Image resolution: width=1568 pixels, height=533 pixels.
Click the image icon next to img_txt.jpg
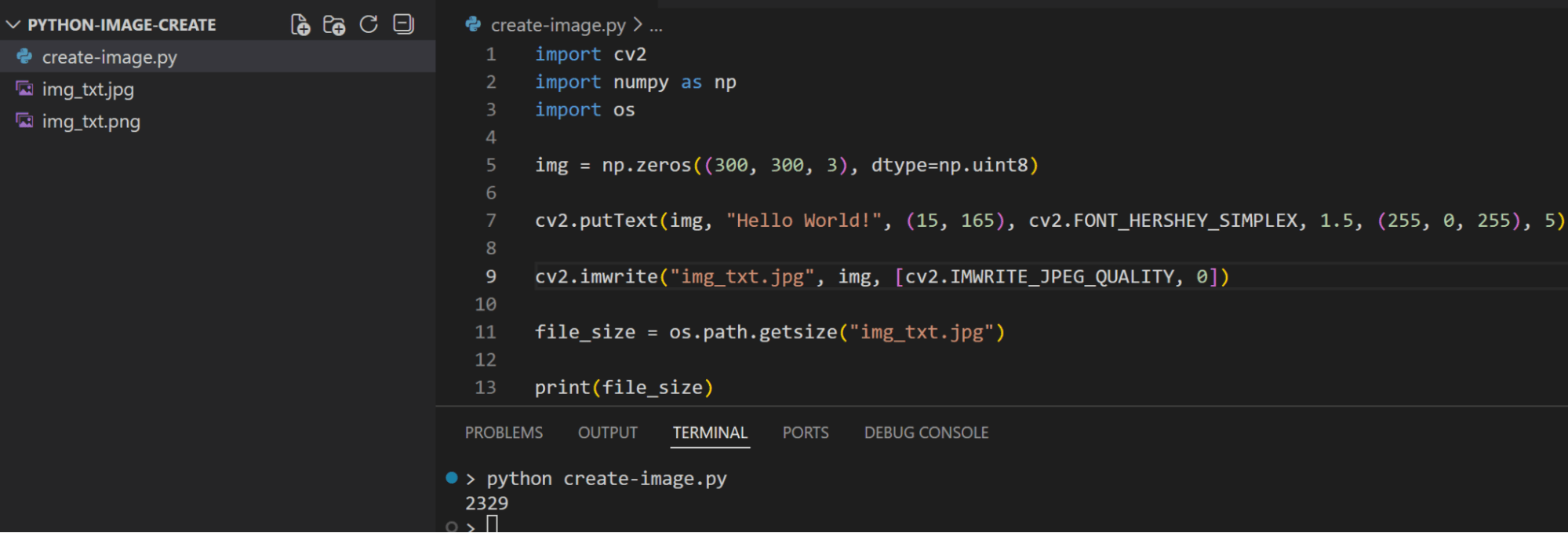[25, 89]
